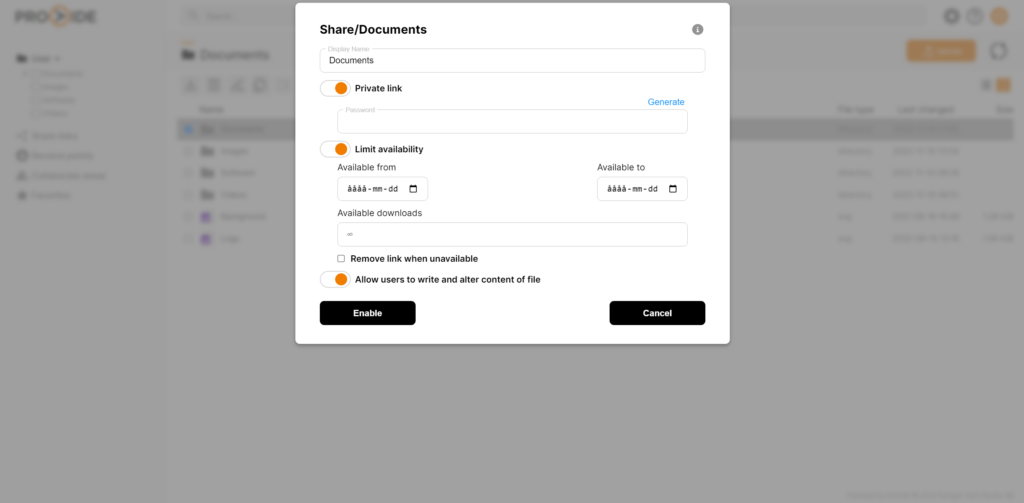1024x503 pixels.
Task: Click the Available to date text
Action: click(632, 189)
